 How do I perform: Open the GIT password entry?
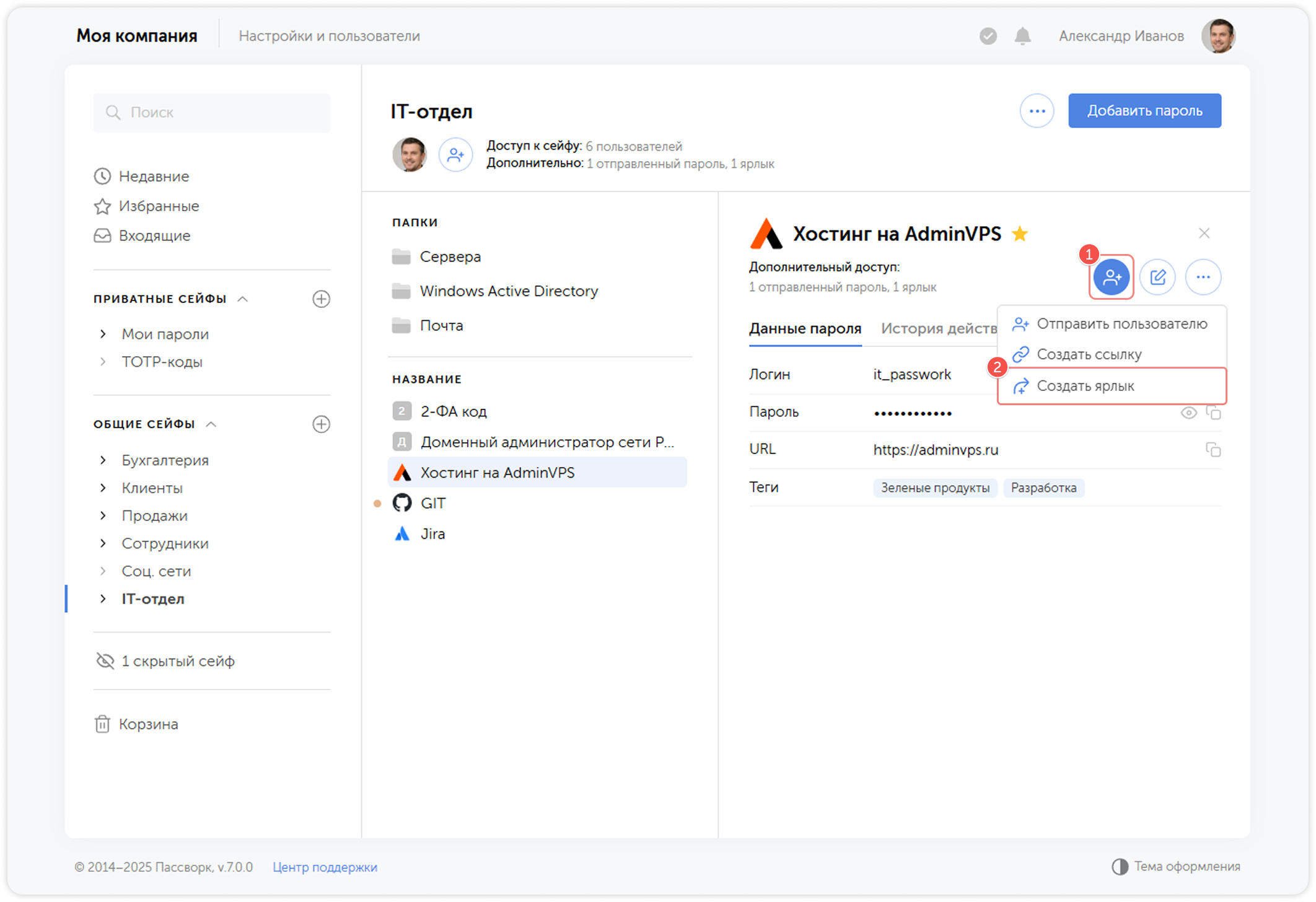click(538, 504)
